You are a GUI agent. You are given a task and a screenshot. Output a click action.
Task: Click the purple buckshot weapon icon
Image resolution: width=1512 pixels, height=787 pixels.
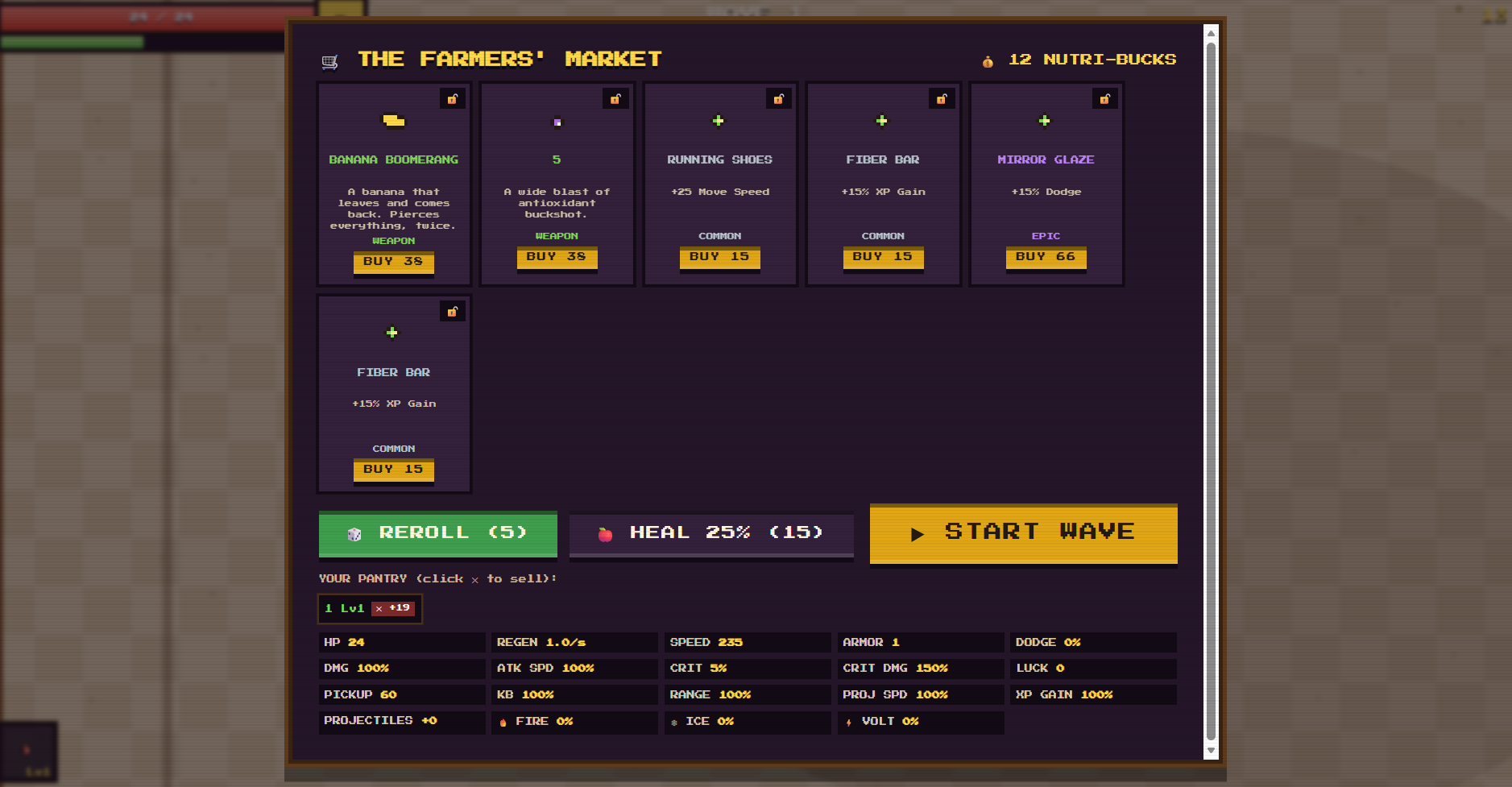[x=557, y=122]
